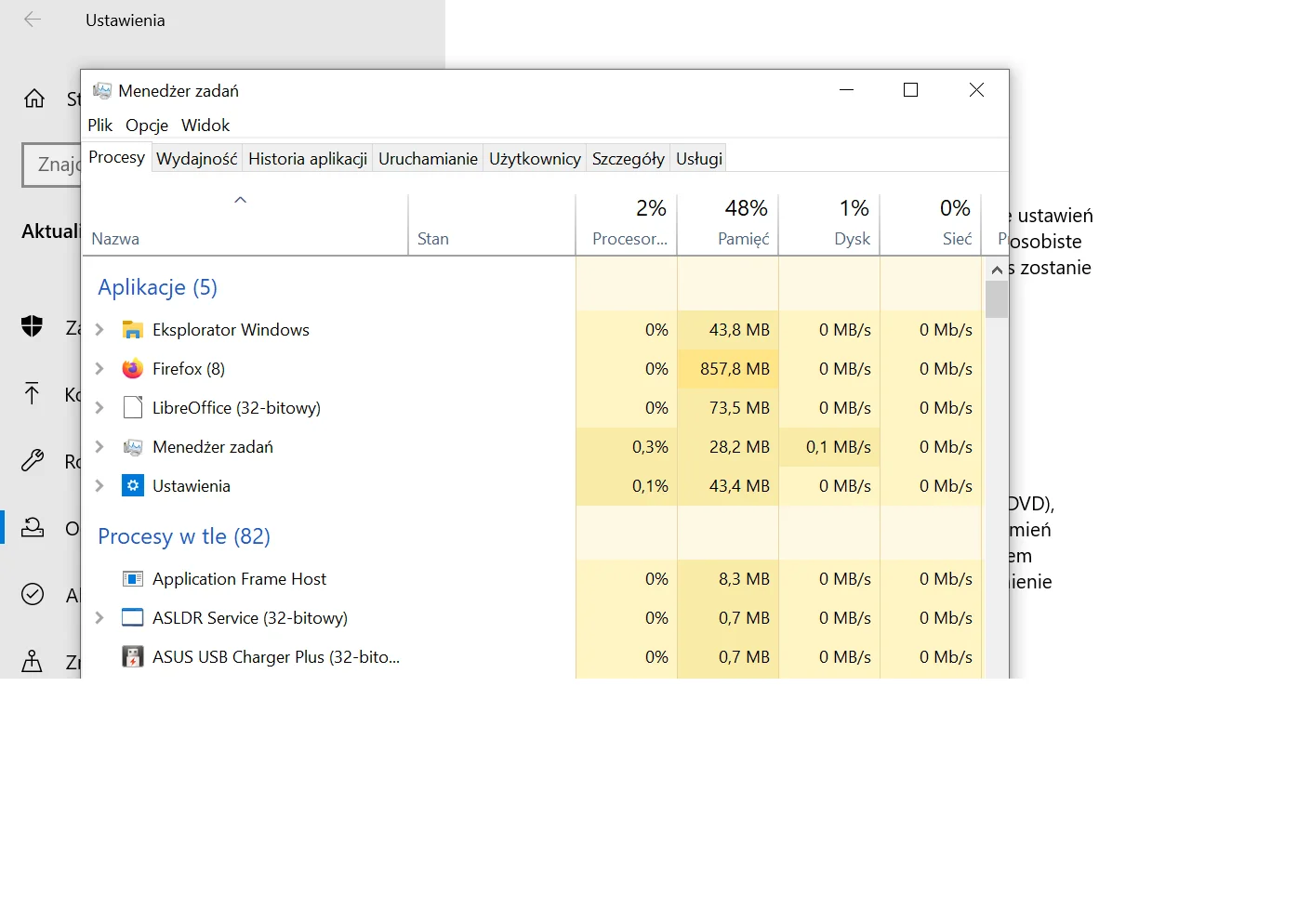The height and width of the screenshot is (924, 1311).
Task: Expand the ASLDR Service process
Action: [99, 618]
